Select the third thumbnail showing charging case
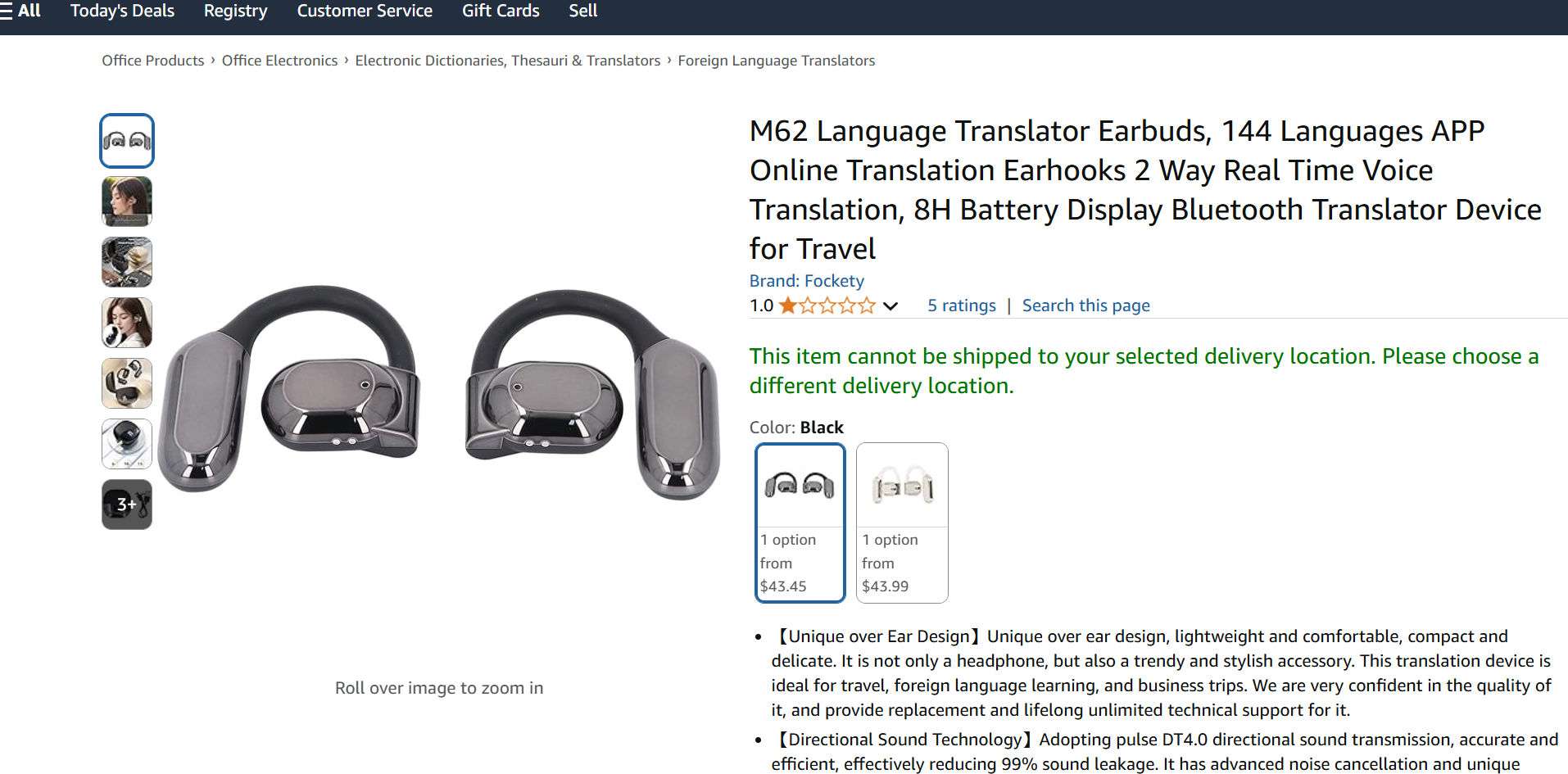This screenshot has height=774, width=1568. click(127, 262)
